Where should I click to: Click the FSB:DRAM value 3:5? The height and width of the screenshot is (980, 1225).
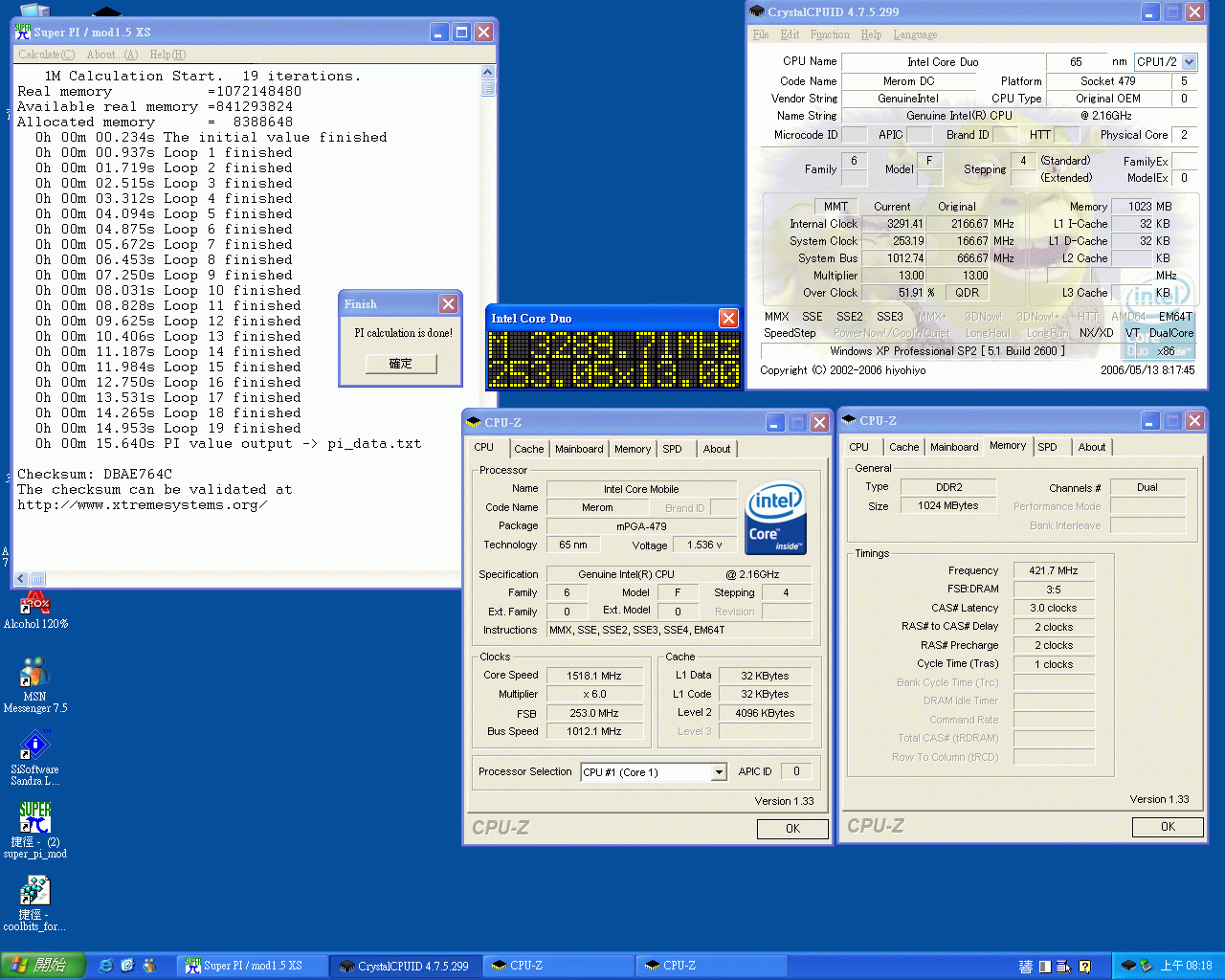(x=1053, y=590)
